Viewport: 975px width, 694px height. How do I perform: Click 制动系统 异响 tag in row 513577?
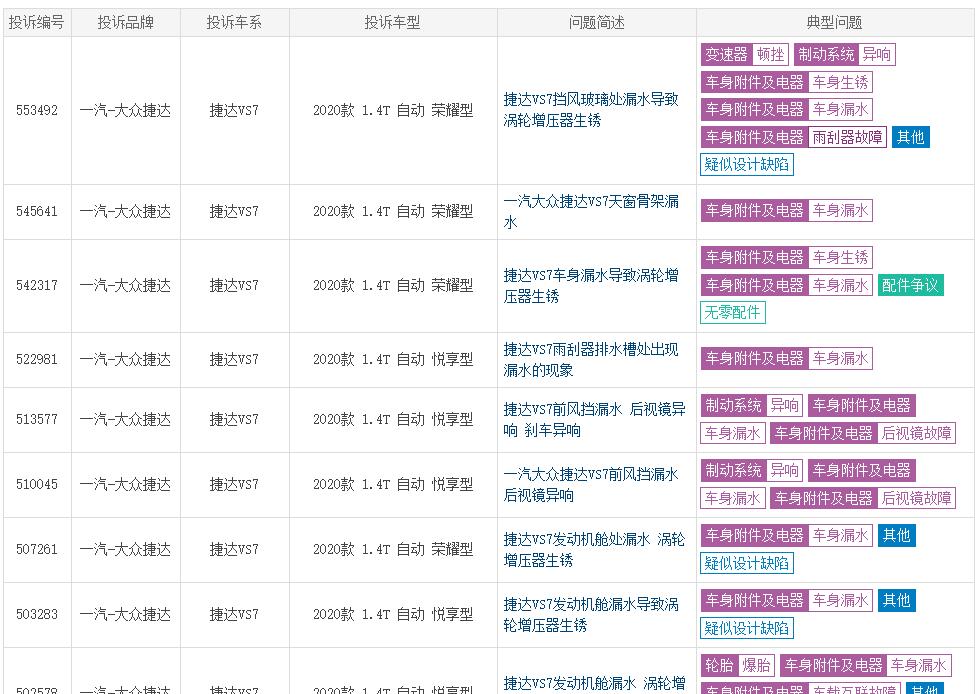tap(751, 405)
